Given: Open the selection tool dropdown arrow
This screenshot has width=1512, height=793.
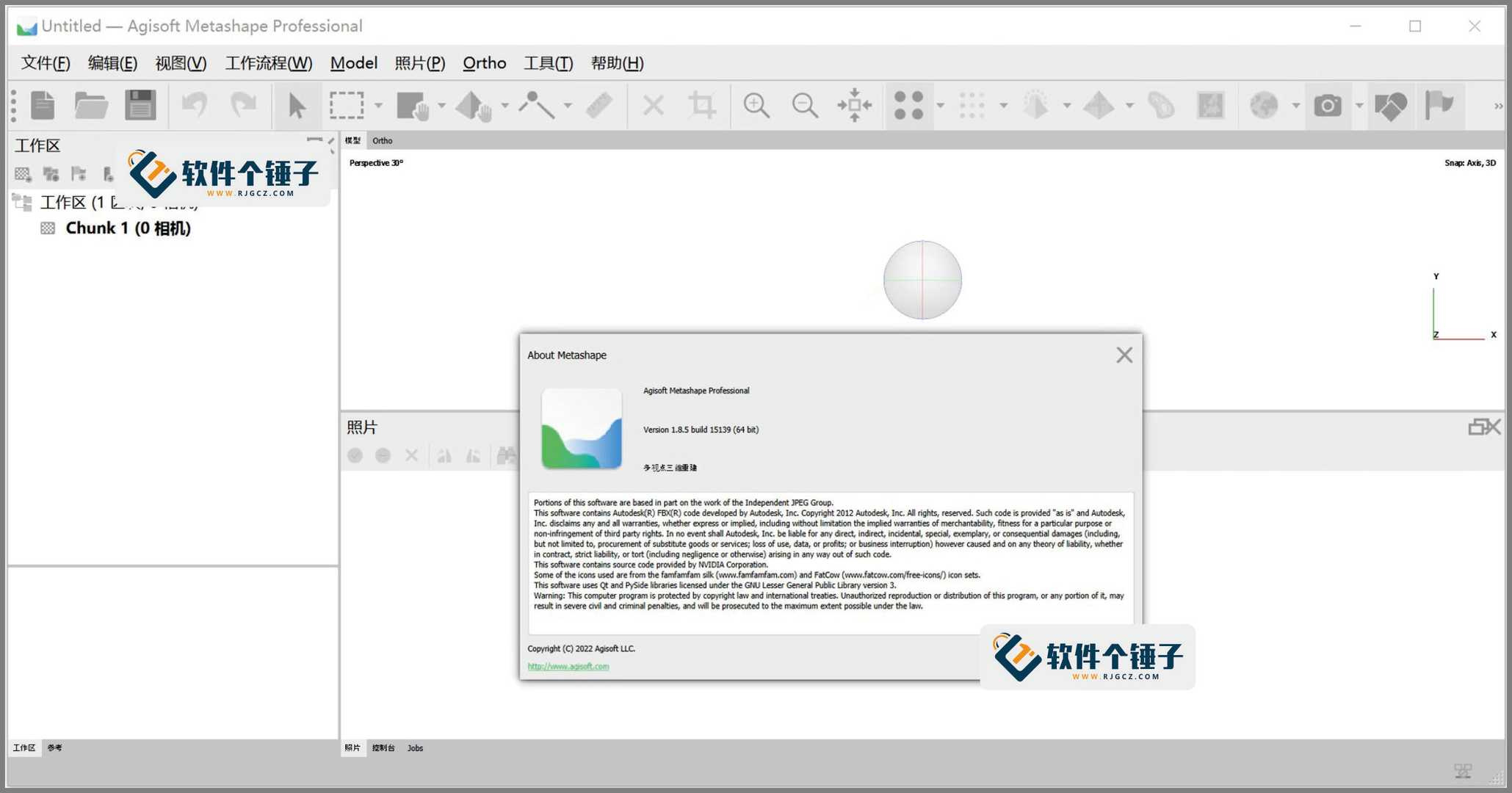Looking at the screenshot, I should (x=378, y=106).
